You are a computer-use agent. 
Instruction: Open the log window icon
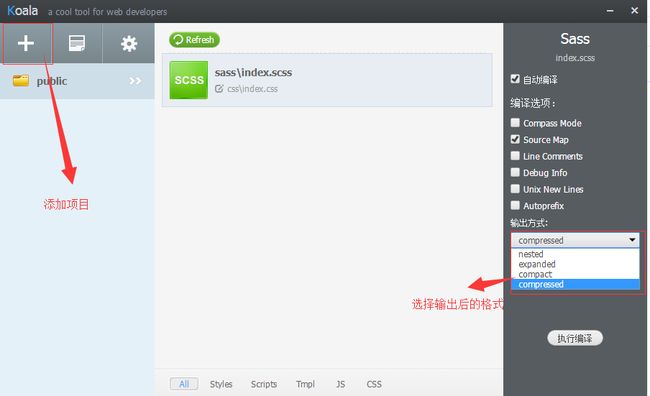pyautogui.click(x=77, y=43)
